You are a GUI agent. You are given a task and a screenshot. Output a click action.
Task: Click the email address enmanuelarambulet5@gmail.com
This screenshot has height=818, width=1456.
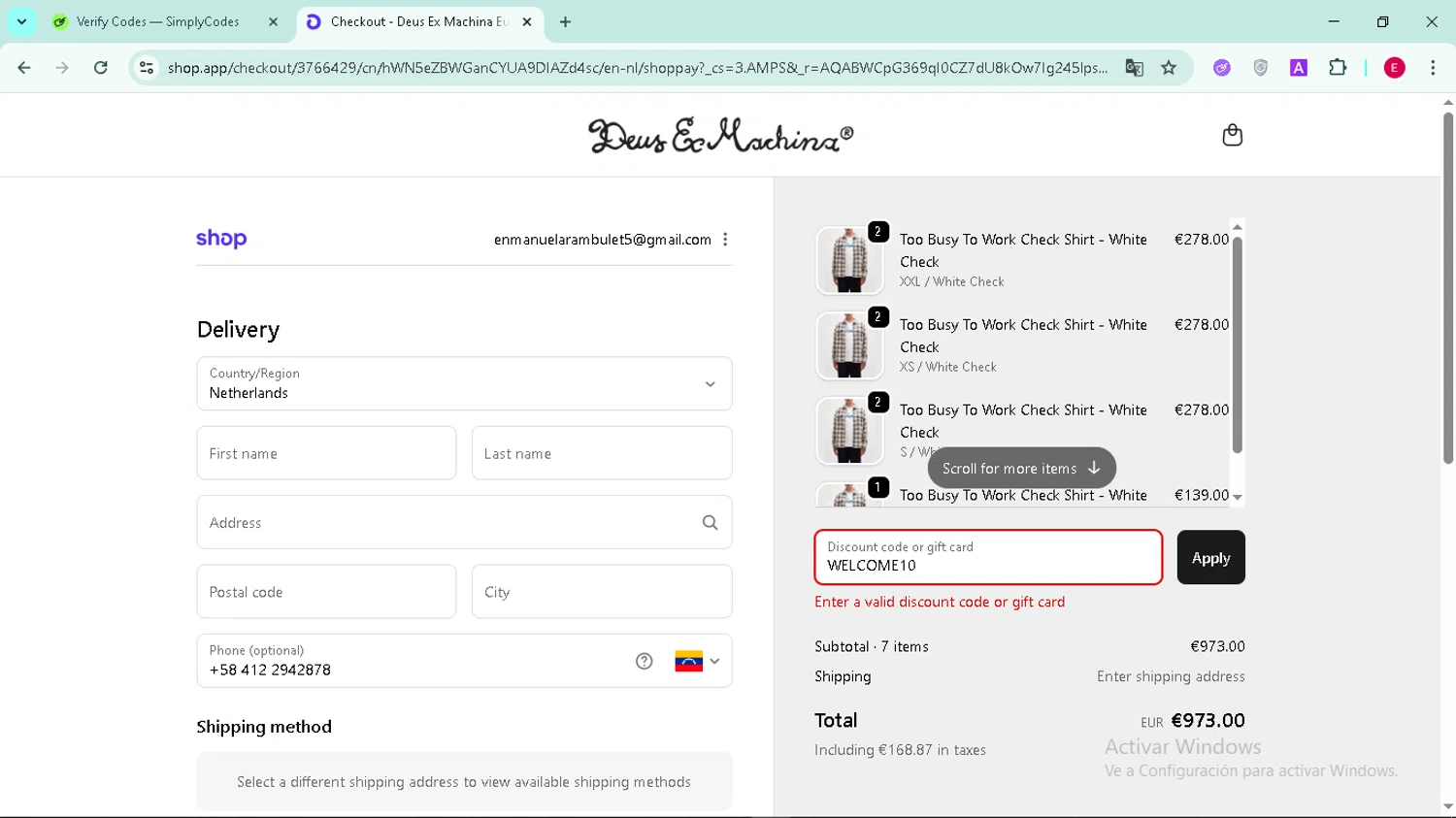[x=602, y=240]
